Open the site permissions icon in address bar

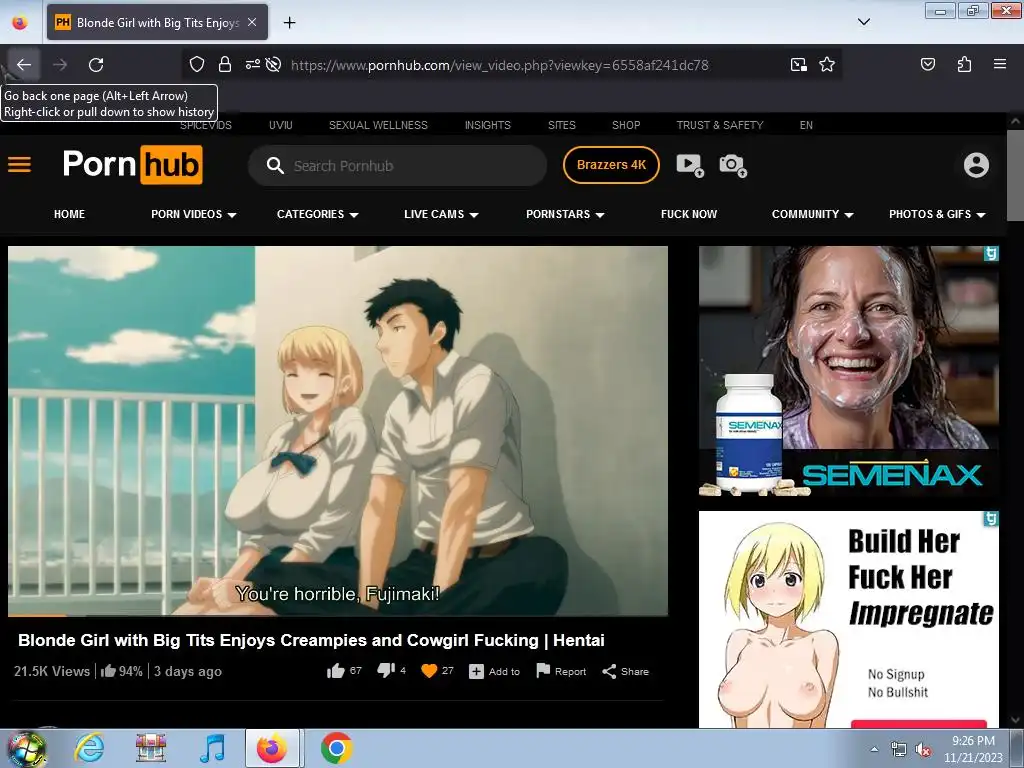click(x=253, y=64)
